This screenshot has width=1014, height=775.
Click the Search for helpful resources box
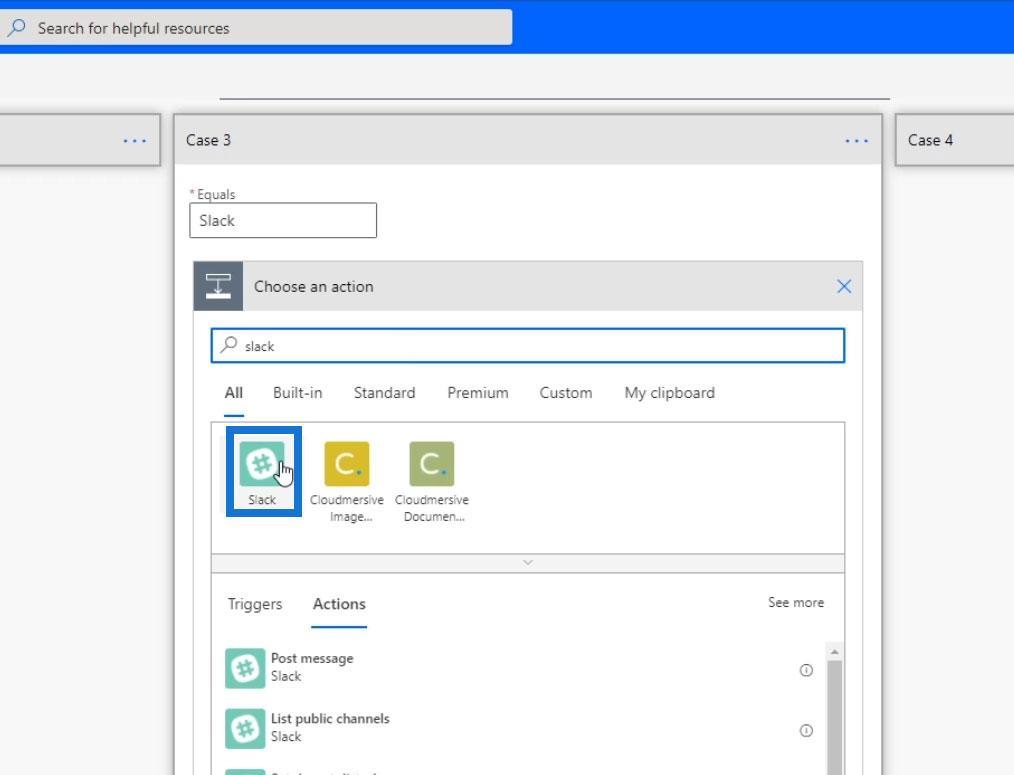point(256,28)
